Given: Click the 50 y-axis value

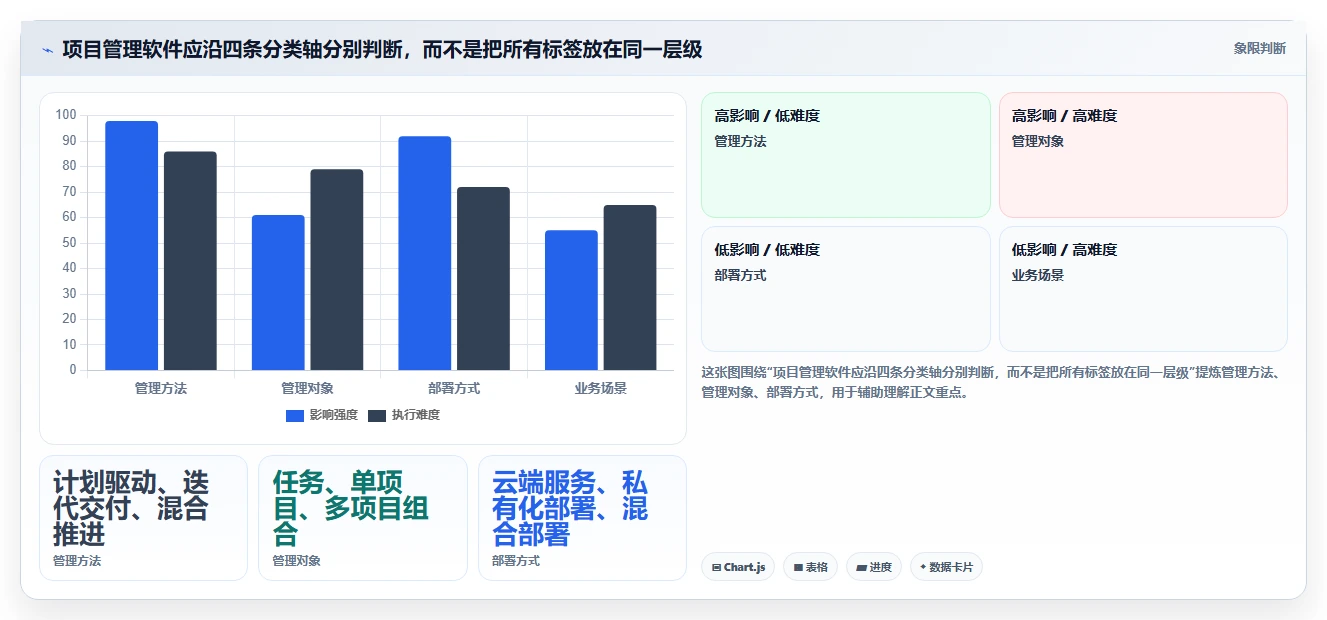Looking at the screenshot, I should point(69,243).
